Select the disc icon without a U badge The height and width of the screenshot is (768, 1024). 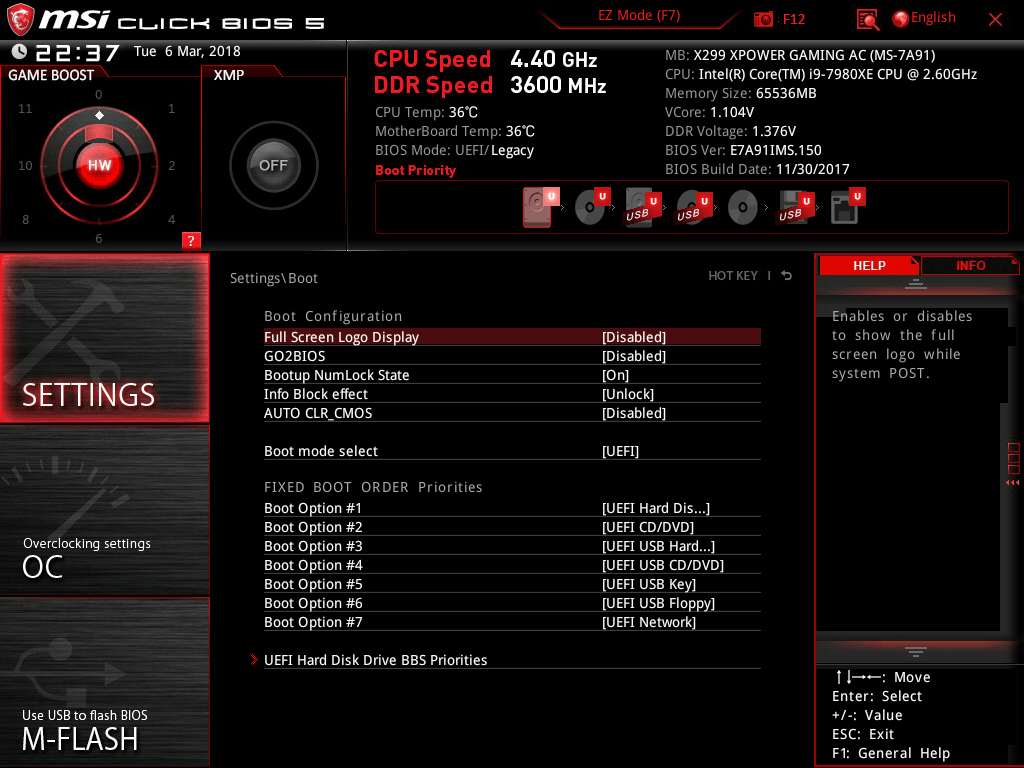[743, 208]
